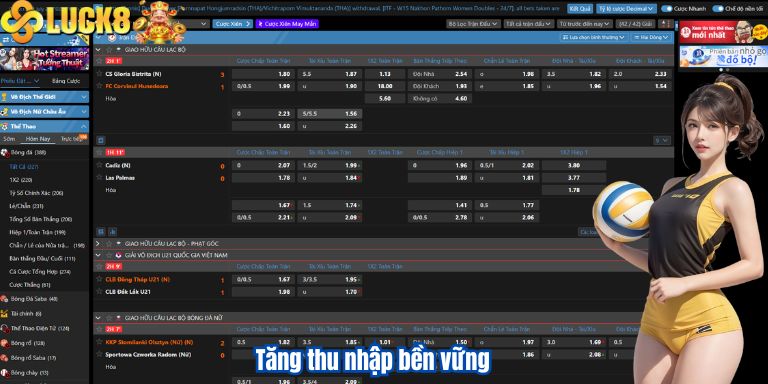Star the Cadiz match as favorite
The width and height of the screenshot is (768, 384).
[99, 166]
